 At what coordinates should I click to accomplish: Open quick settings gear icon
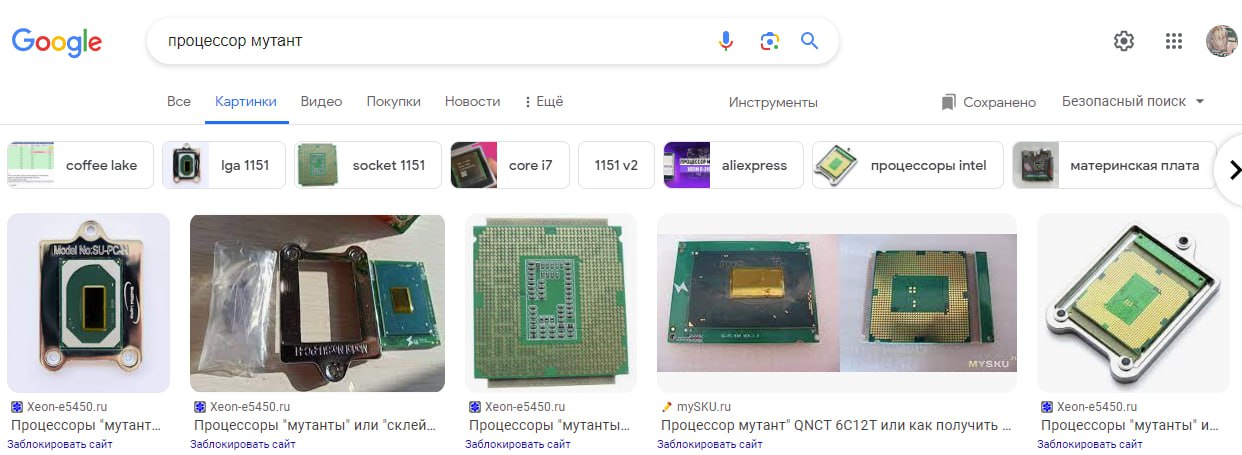click(1124, 41)
